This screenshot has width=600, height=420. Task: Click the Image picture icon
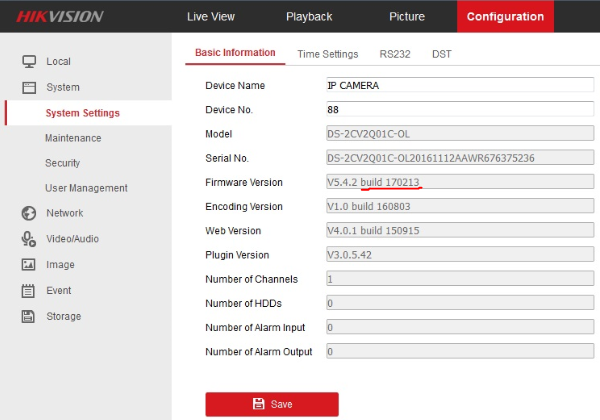click(28, 264)
